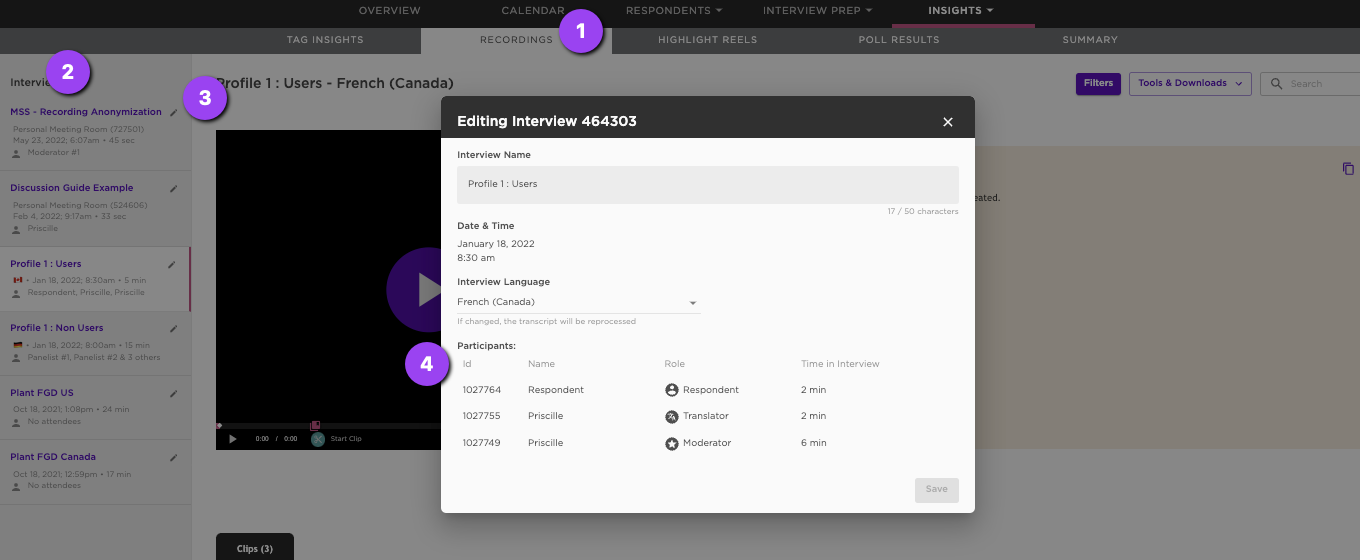This screenshot has height=560, width=1360.
Task: Open the Poll Results tab
Action: [899, 40]
